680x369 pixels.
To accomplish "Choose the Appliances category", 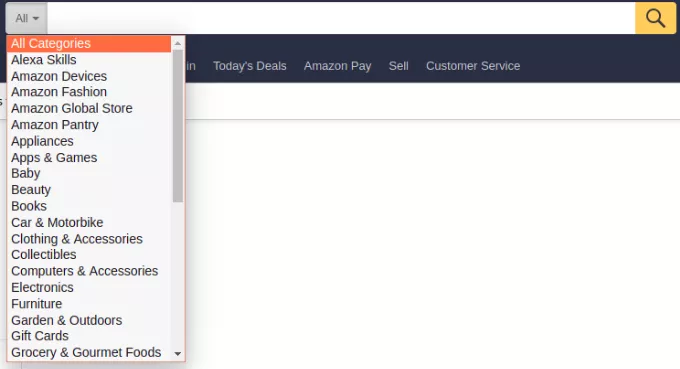I will (x=89, y=141).
